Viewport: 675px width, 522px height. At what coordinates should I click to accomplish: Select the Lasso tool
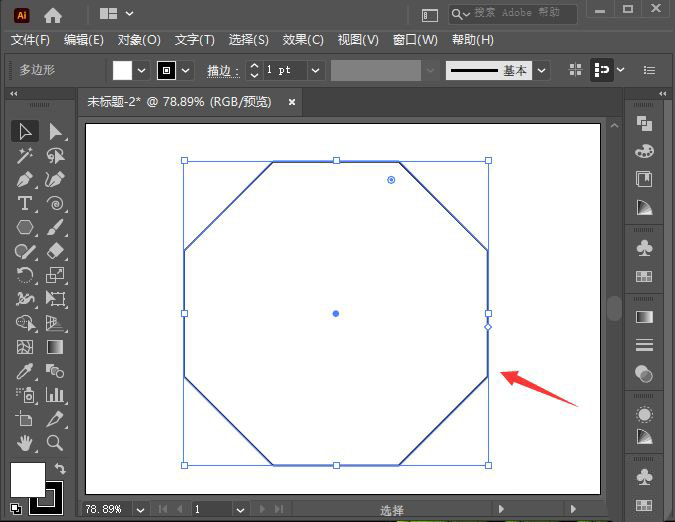[x=56, y=156]
